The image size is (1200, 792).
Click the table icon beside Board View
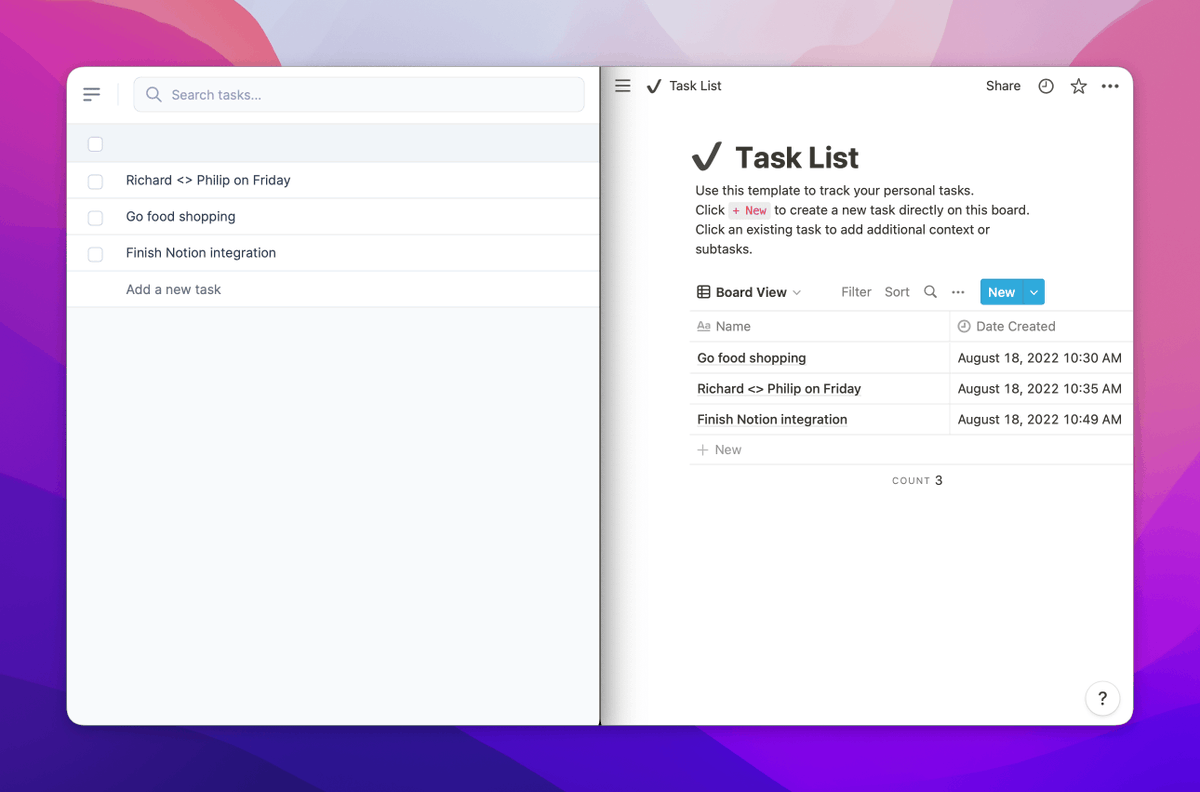pos(703,292)
